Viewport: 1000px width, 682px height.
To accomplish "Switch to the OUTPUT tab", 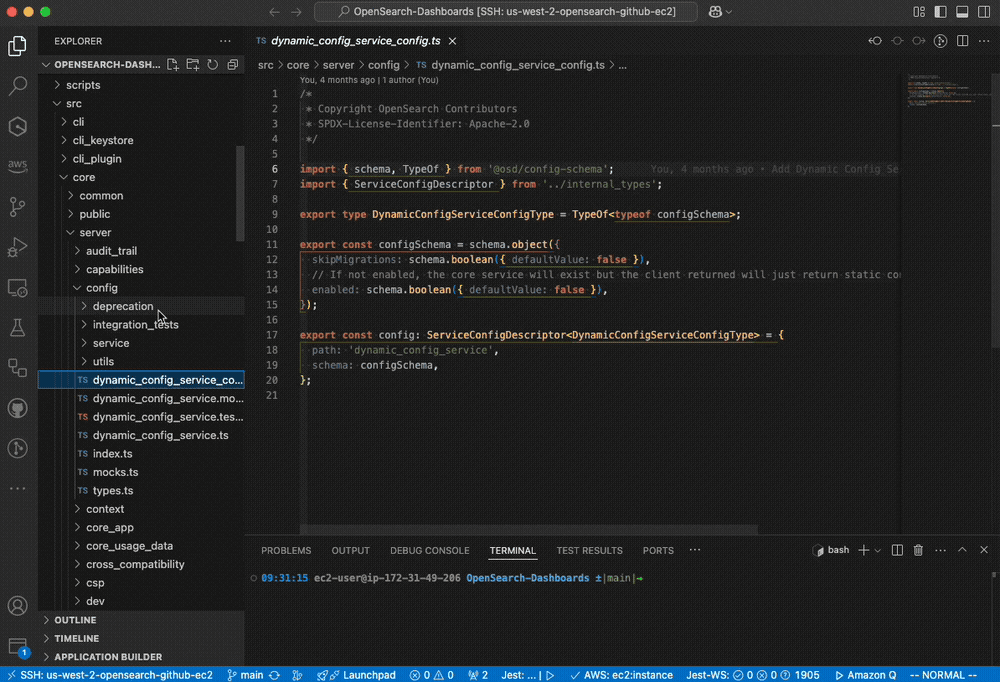I will [350, 551].
